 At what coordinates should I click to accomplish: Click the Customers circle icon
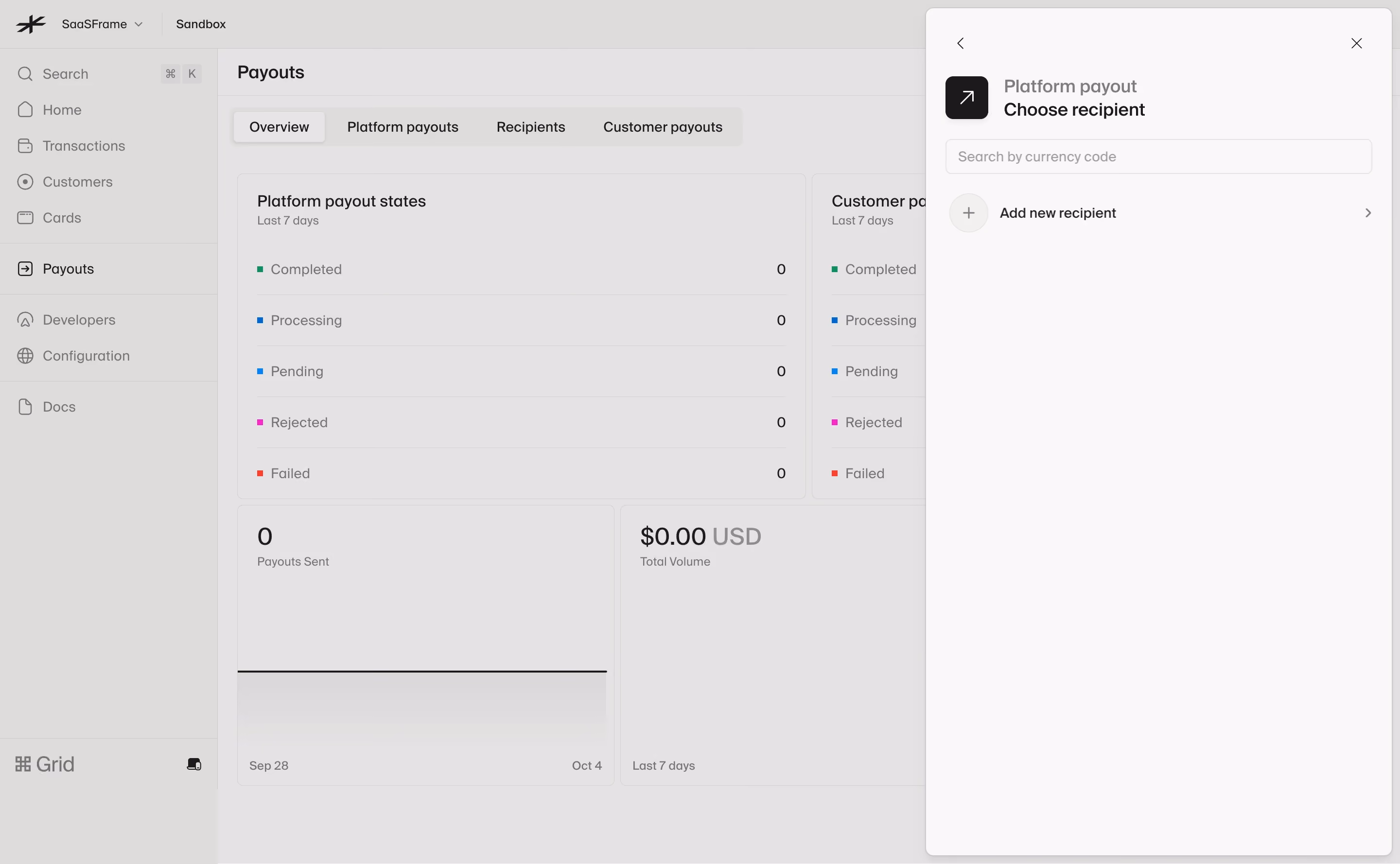tap(25, 182)
